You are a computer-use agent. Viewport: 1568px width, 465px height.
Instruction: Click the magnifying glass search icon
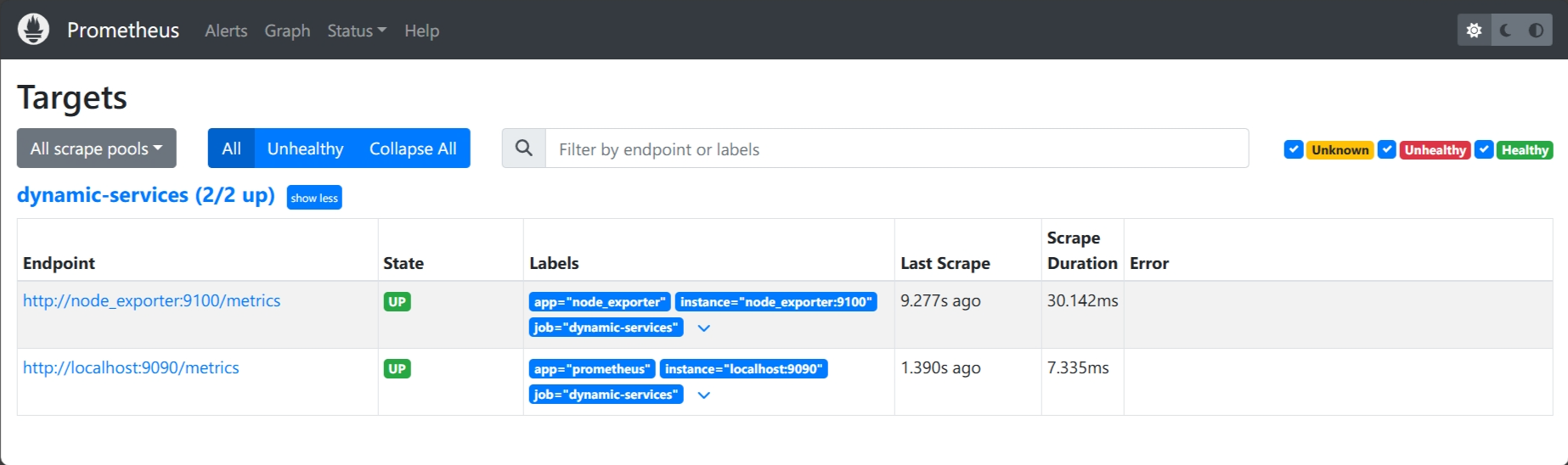524,148
